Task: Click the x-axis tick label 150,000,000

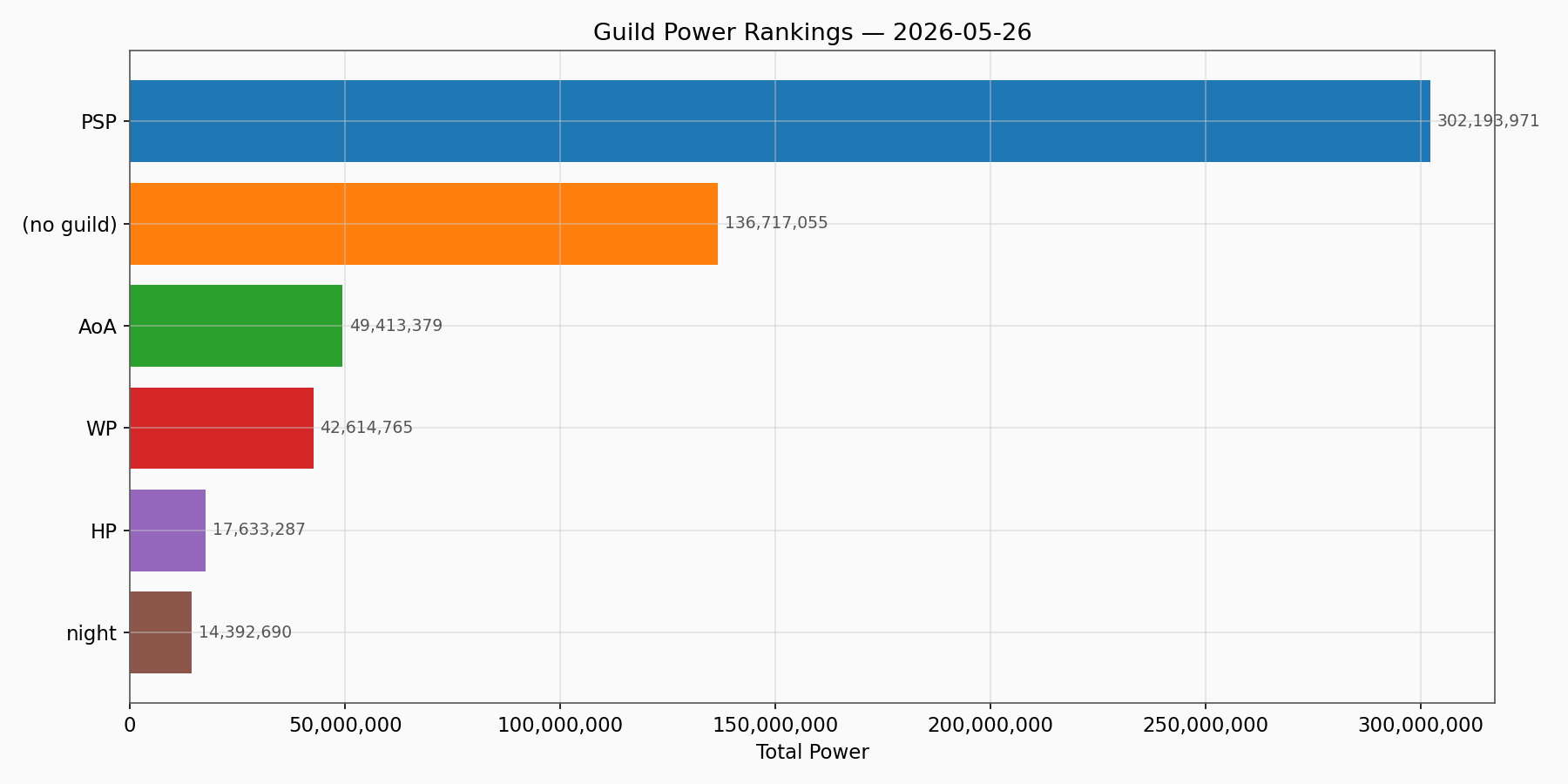Action: [x=775, y=725]
